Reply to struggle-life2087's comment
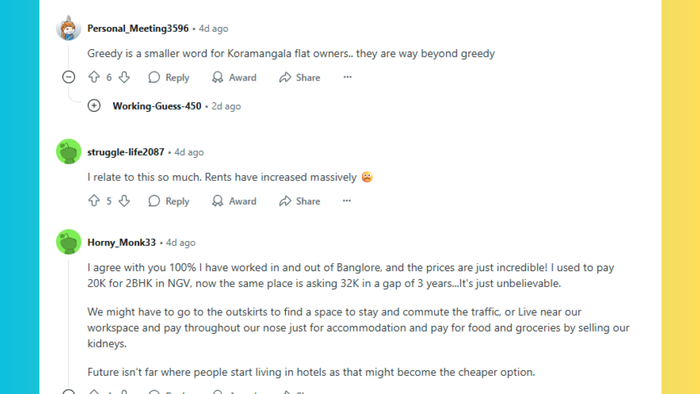700x394 pixels. 169,201
